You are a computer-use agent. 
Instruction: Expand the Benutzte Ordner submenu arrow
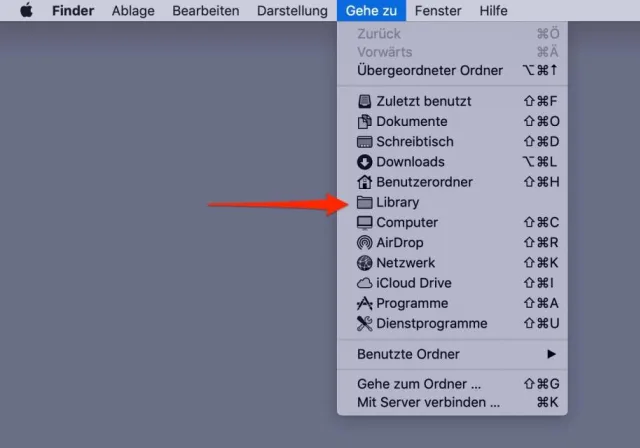coord(550,354)
